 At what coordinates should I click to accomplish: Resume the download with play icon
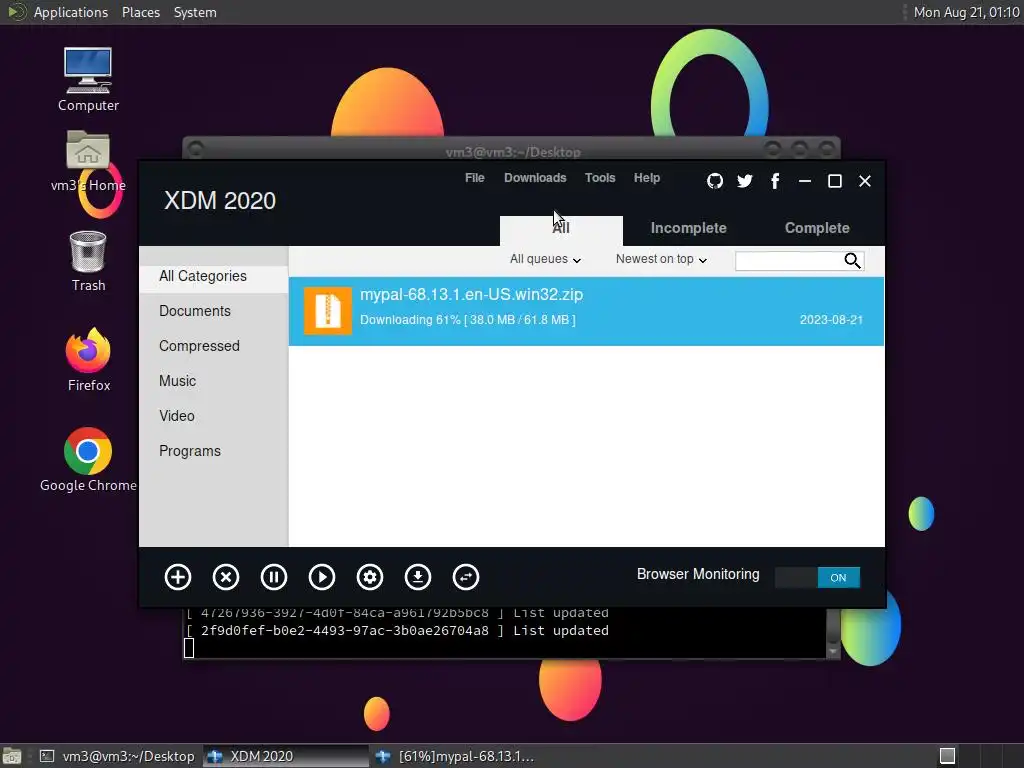pyautogui.click(x=322, y=577)
